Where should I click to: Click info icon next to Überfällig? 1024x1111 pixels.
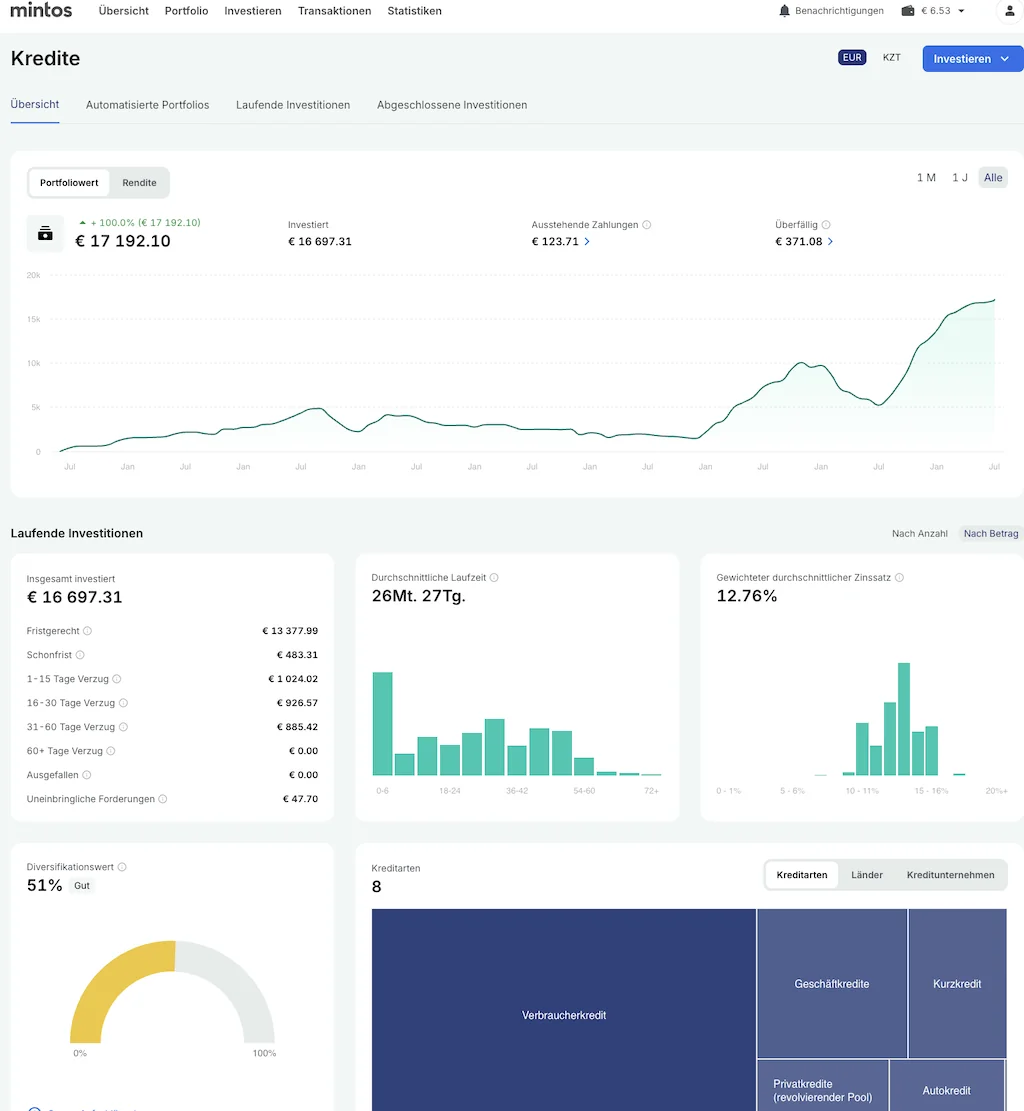tap(826, 225)
